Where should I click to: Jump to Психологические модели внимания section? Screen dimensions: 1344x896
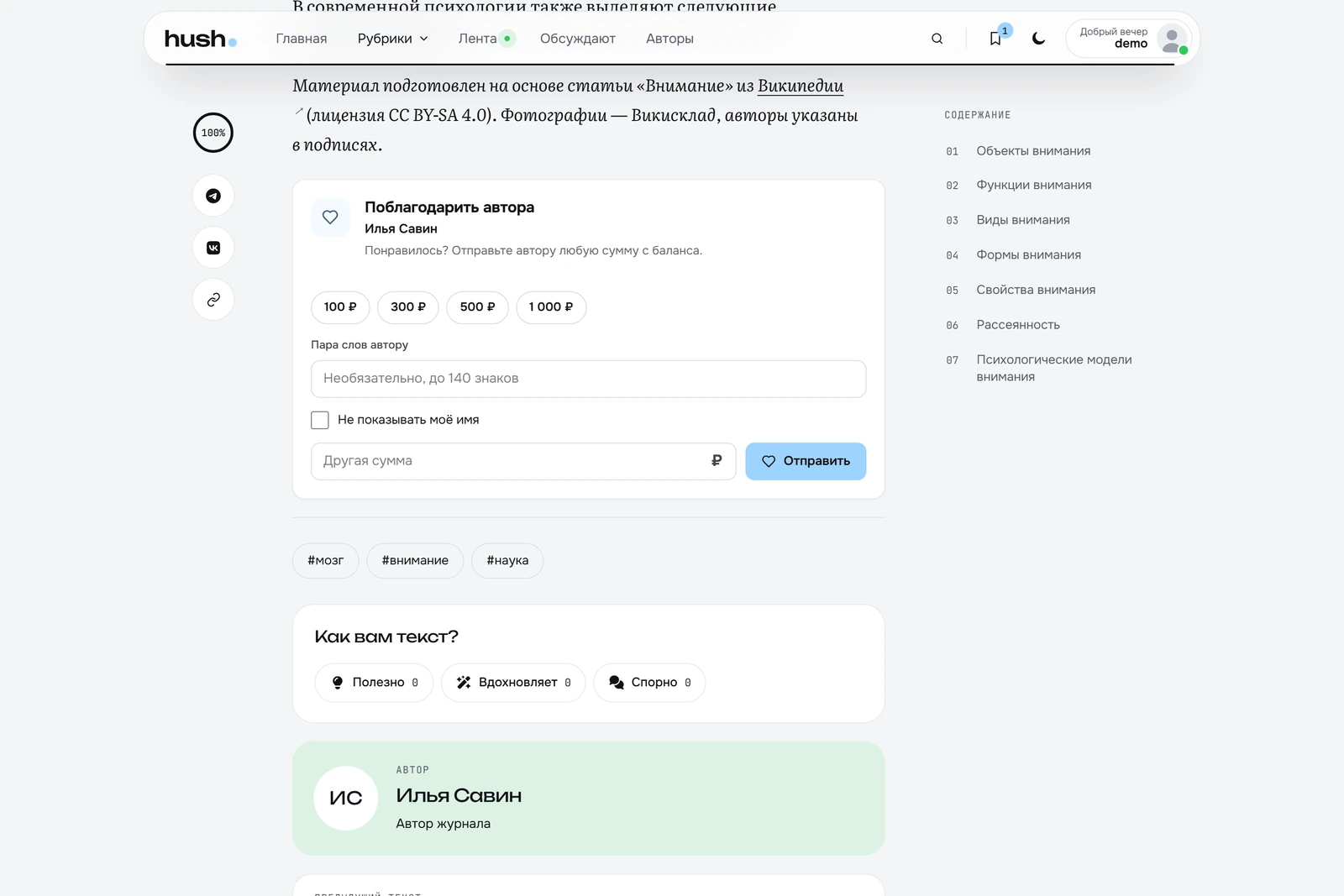[1053, 368]
